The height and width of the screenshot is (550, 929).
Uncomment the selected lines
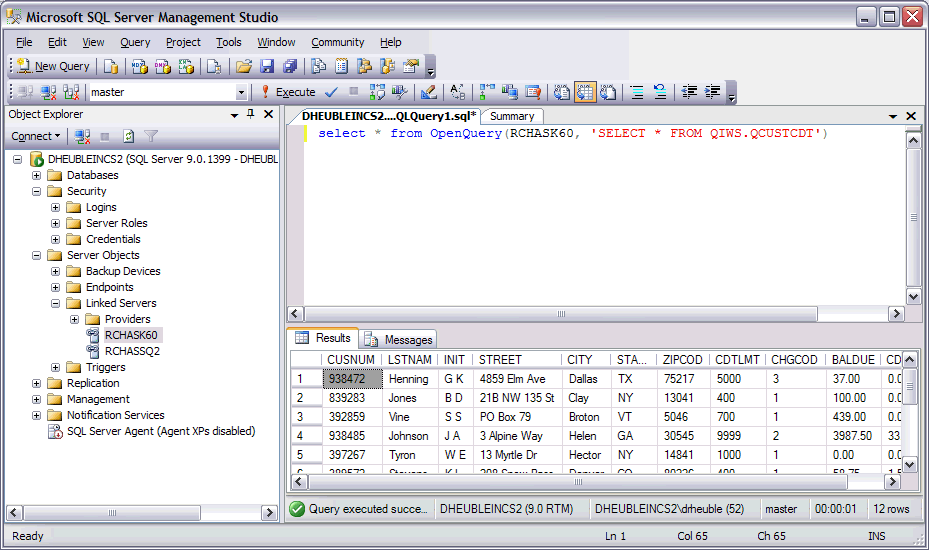tap(660, 92)
